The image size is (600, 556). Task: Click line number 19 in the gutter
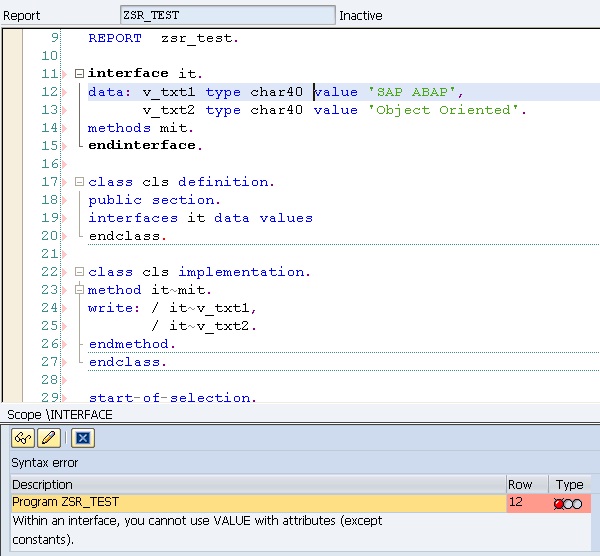click(49, 218)
